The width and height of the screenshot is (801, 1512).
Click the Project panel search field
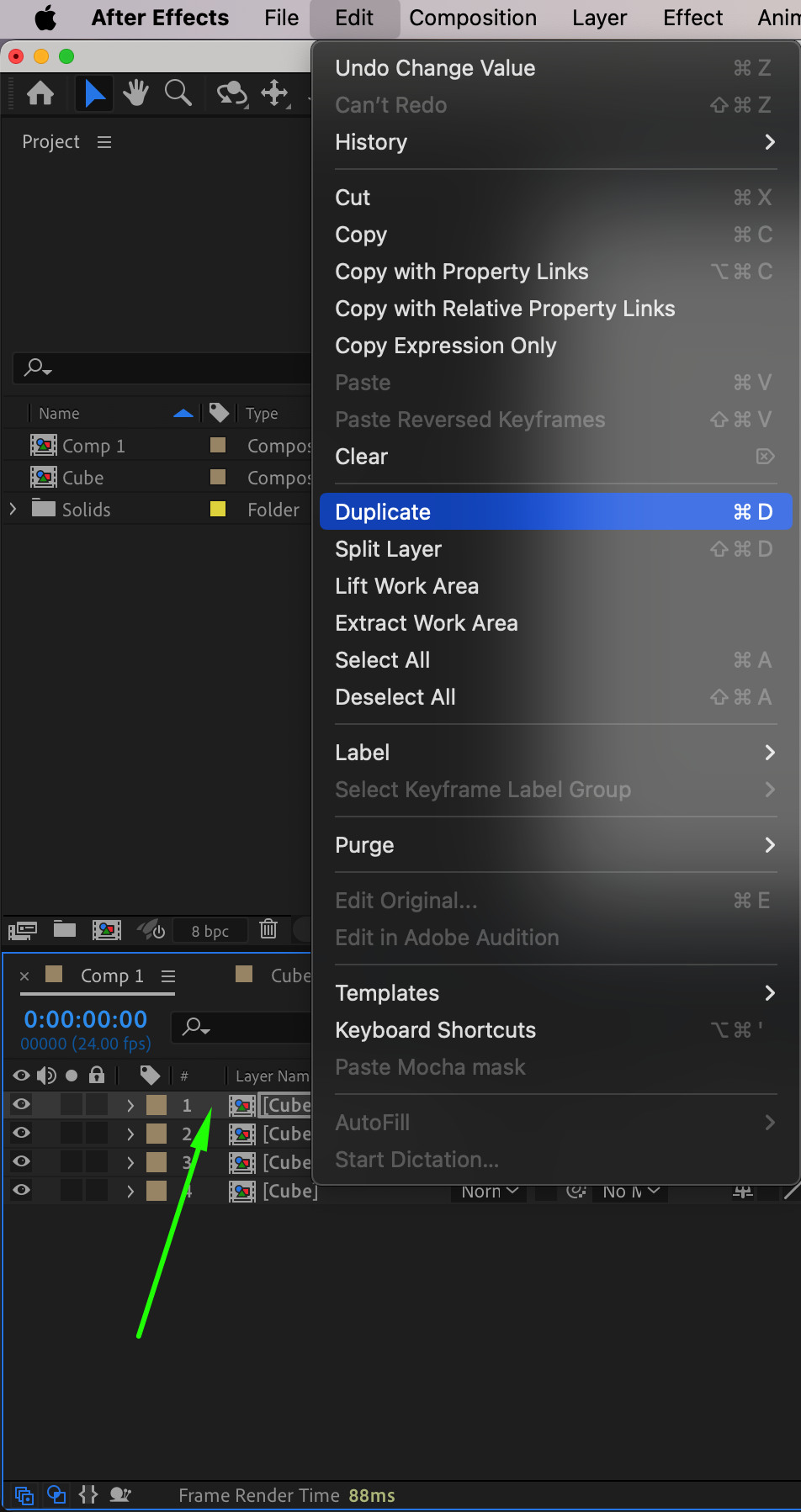[x=168, y=367]
